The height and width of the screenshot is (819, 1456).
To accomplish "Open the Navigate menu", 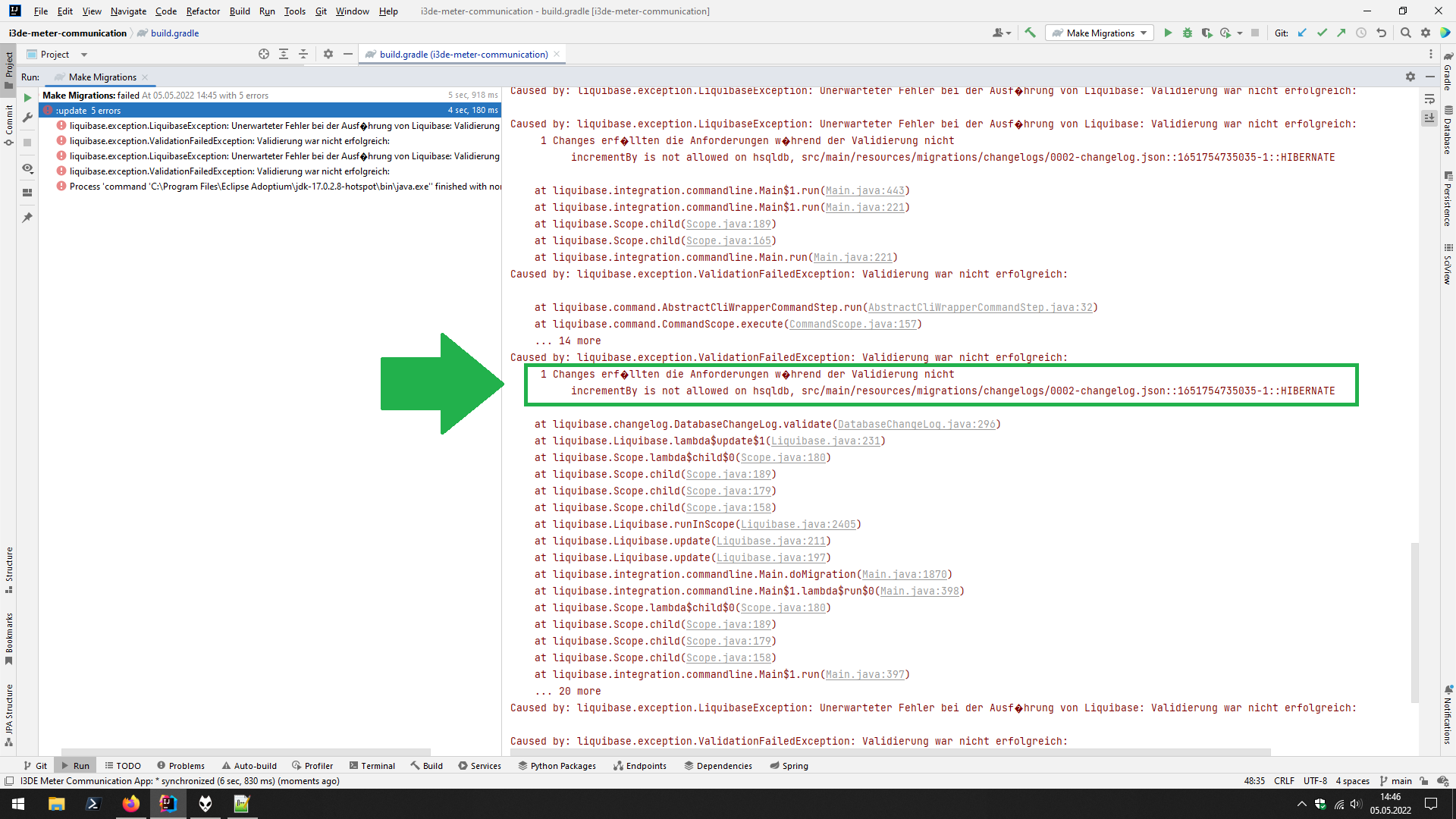I will (x=128, y=11).
